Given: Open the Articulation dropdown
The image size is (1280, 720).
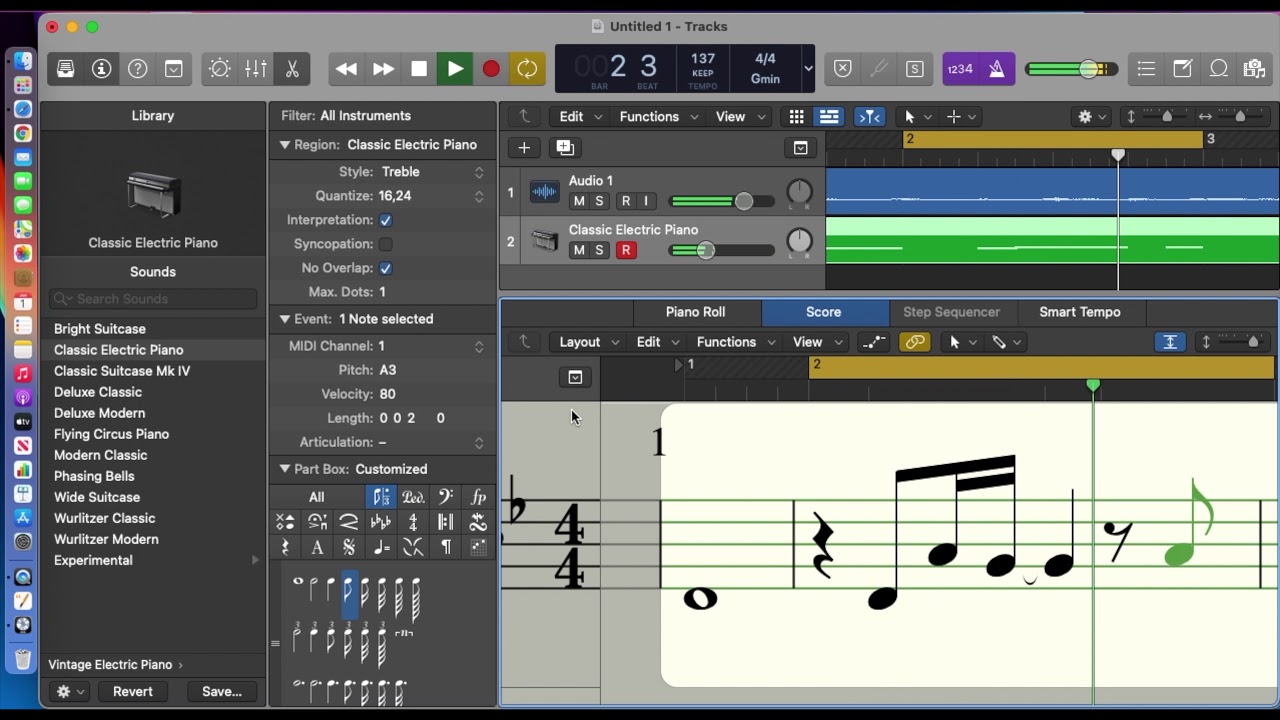Looking at the screenshot, I should [x=432, y=442].
